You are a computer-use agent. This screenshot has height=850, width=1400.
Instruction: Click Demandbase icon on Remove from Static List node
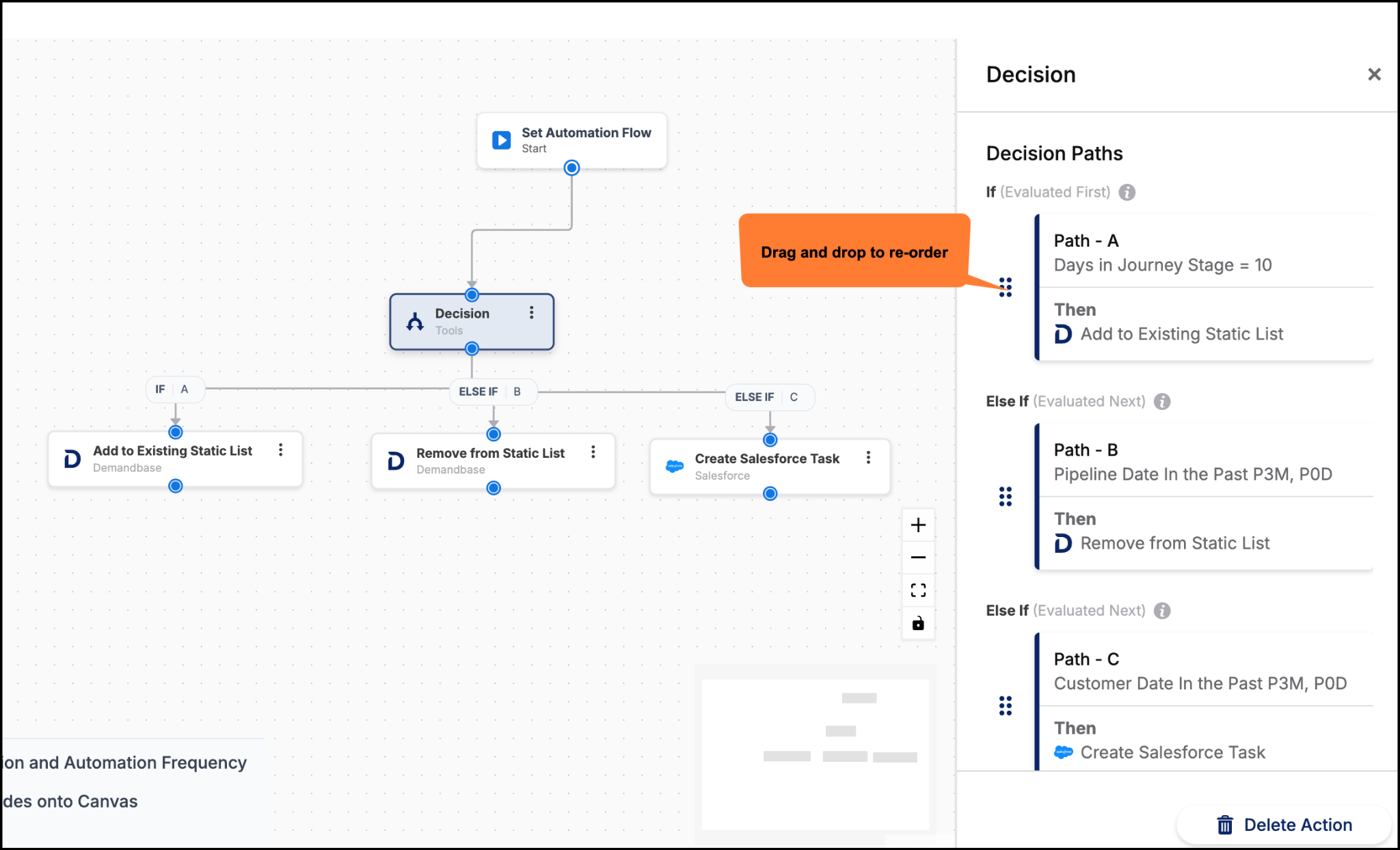click(x=396, y=461)
